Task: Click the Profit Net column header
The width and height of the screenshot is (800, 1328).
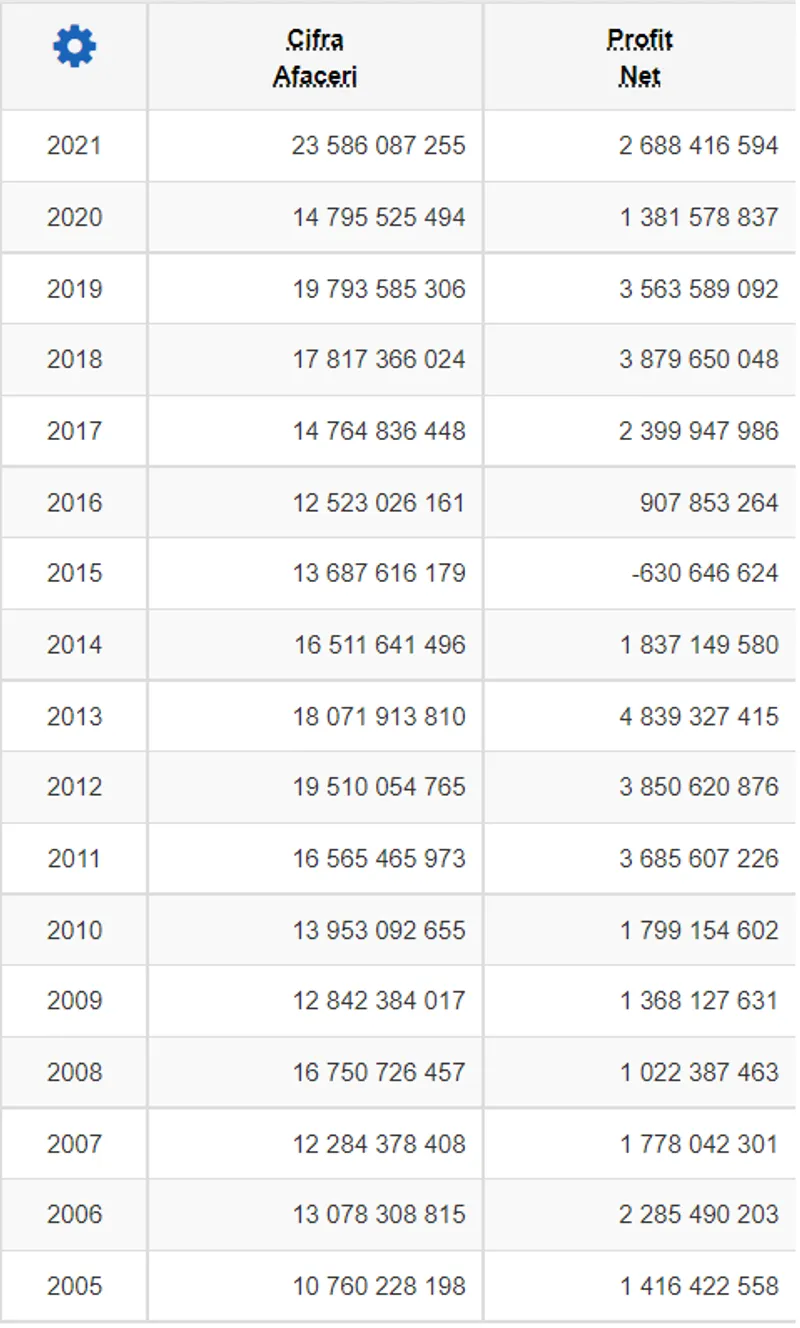Action: coord(640,58)
